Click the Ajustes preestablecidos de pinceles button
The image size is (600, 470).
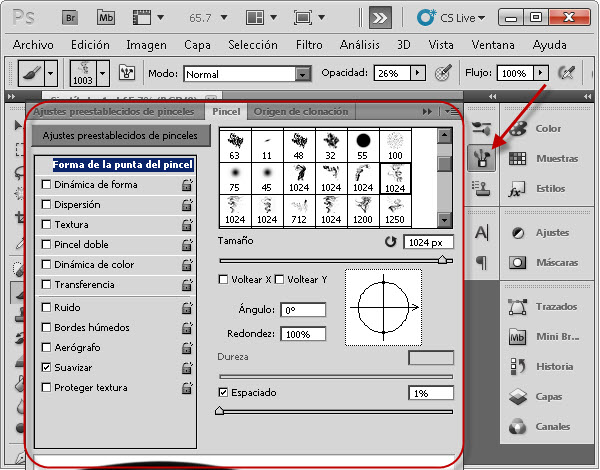pyautogui.click(x=121, y=135)
